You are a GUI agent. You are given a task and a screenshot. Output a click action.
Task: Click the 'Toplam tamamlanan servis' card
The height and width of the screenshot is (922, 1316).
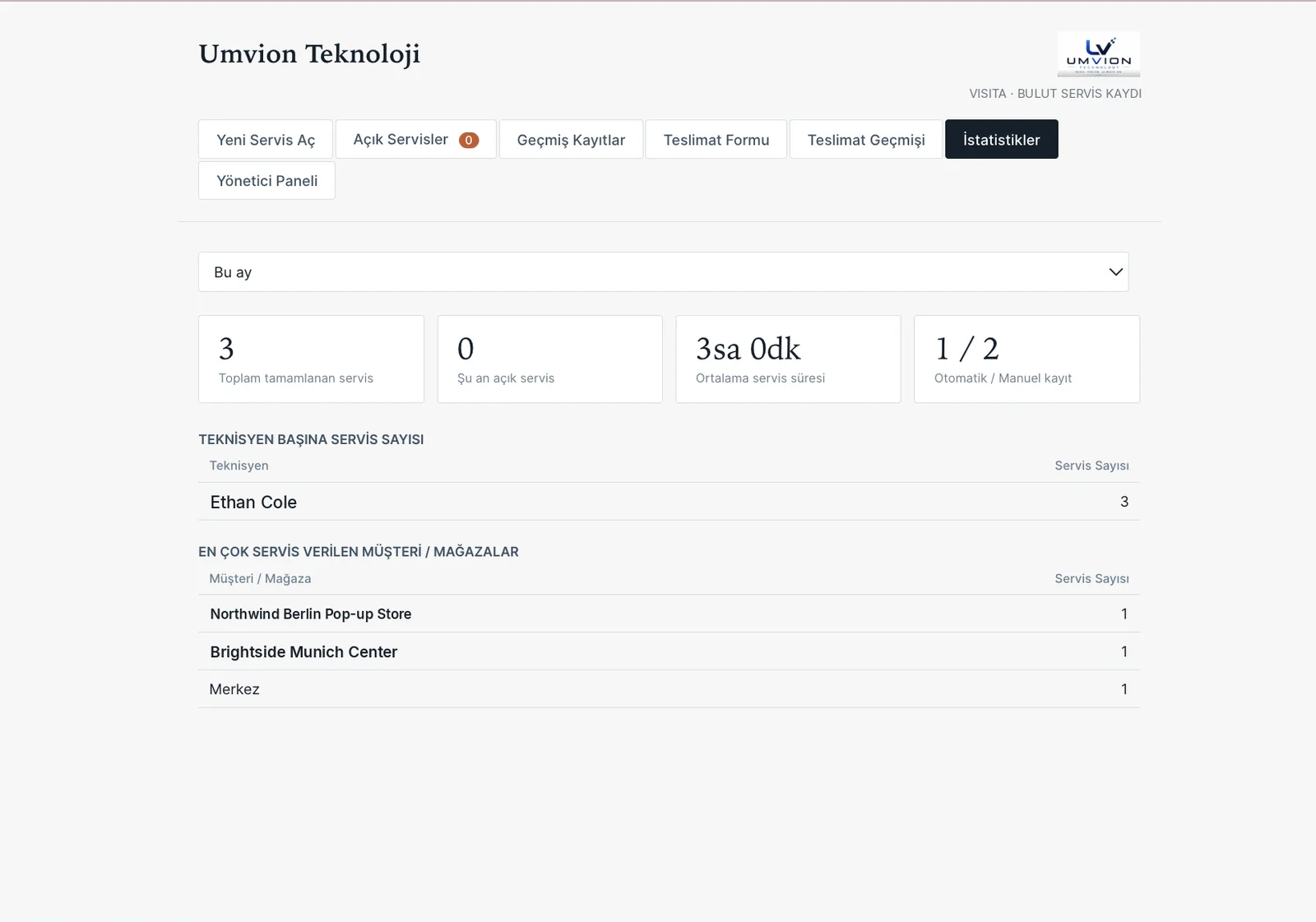[311, 359]
